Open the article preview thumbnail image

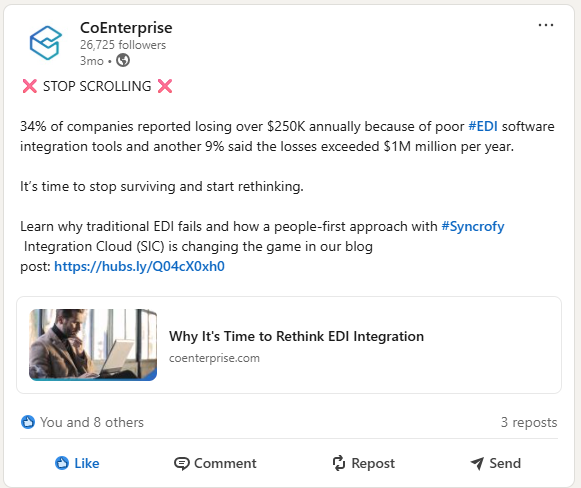pos(93,345)
